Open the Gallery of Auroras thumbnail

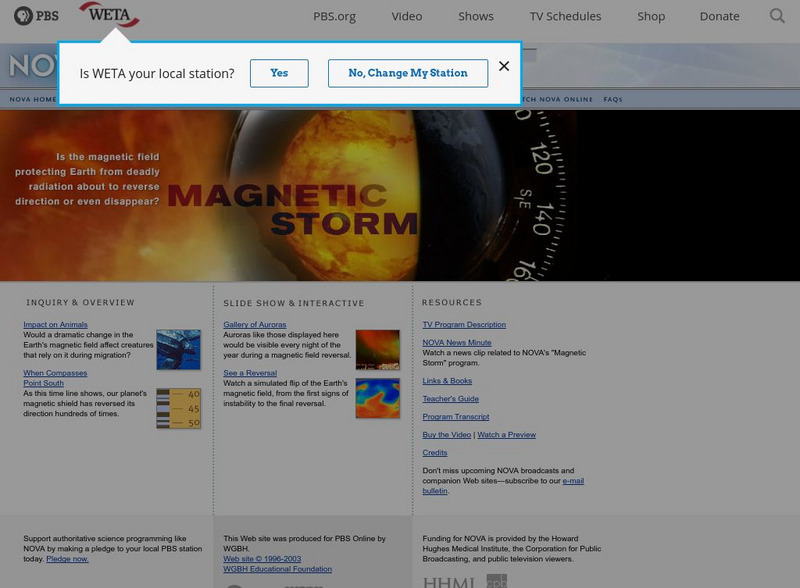[x=377, y=350]
